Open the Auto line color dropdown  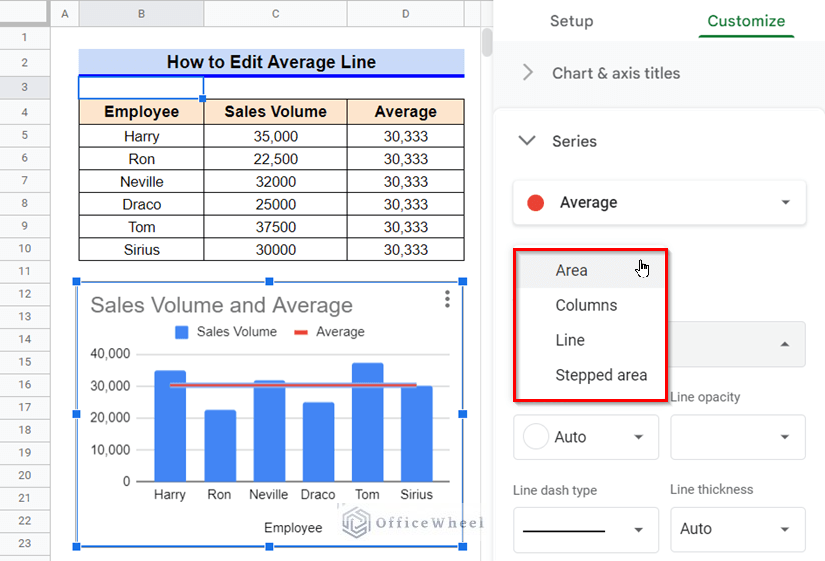click(586, 437)
